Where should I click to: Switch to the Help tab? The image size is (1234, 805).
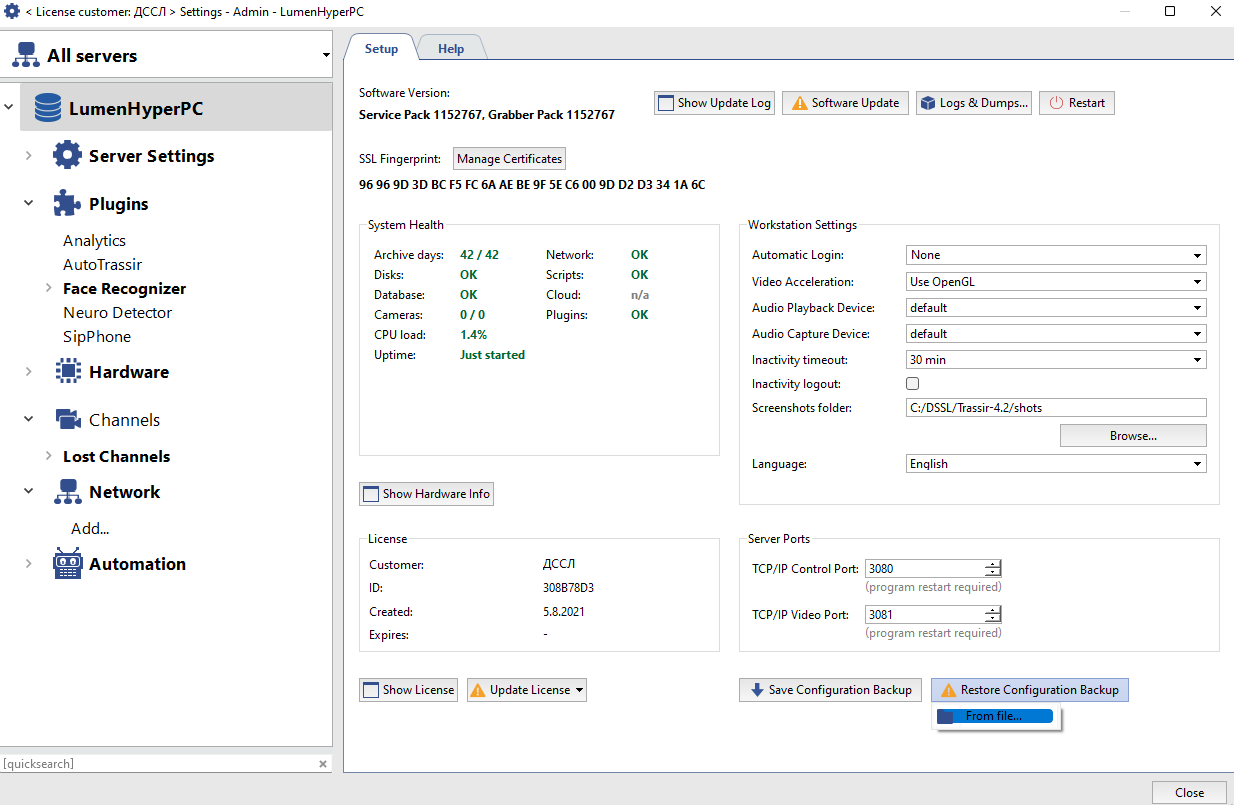[x=451, y=49]
